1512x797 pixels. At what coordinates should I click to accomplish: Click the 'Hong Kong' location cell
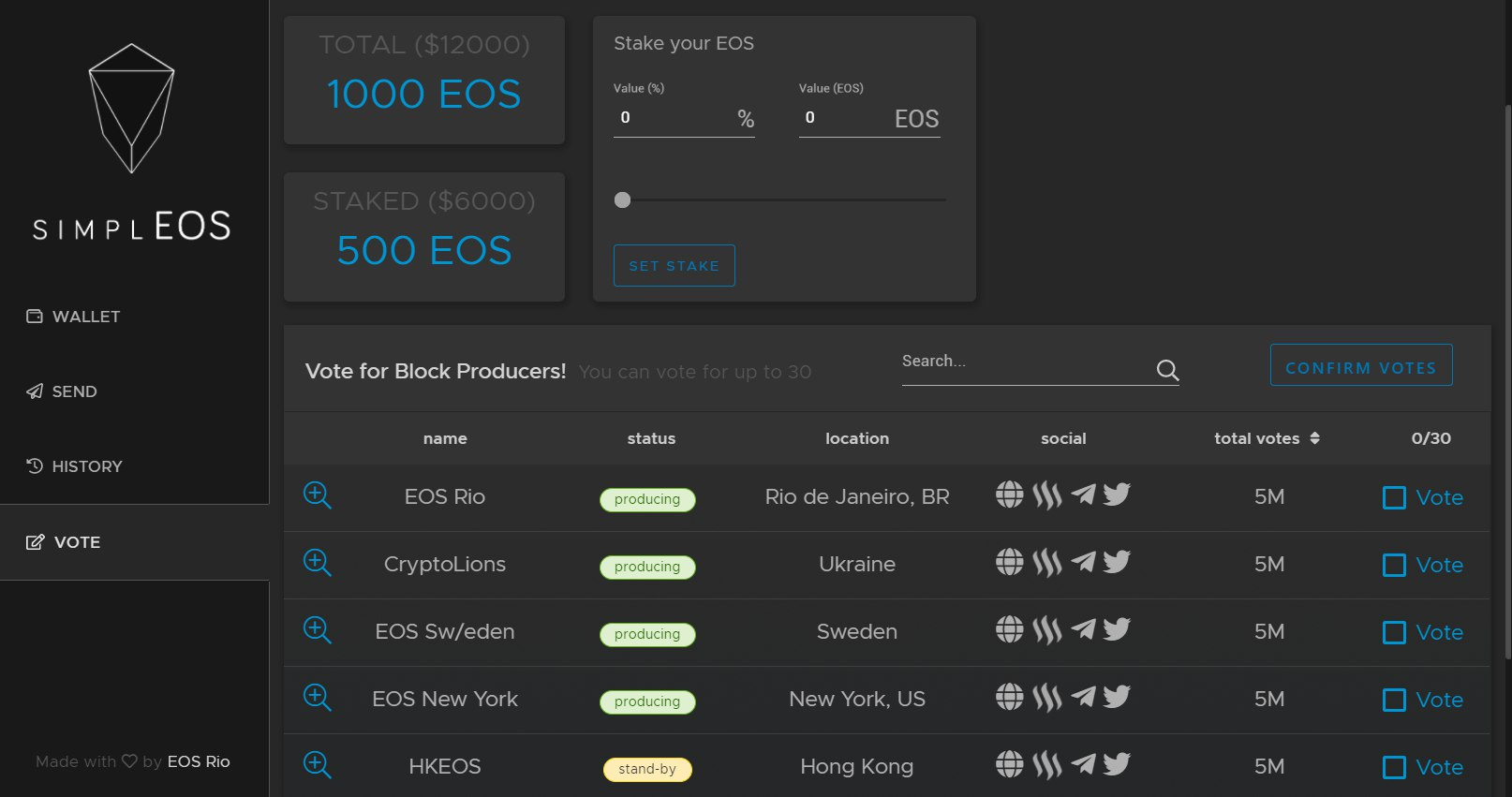[x=857, y=766]
